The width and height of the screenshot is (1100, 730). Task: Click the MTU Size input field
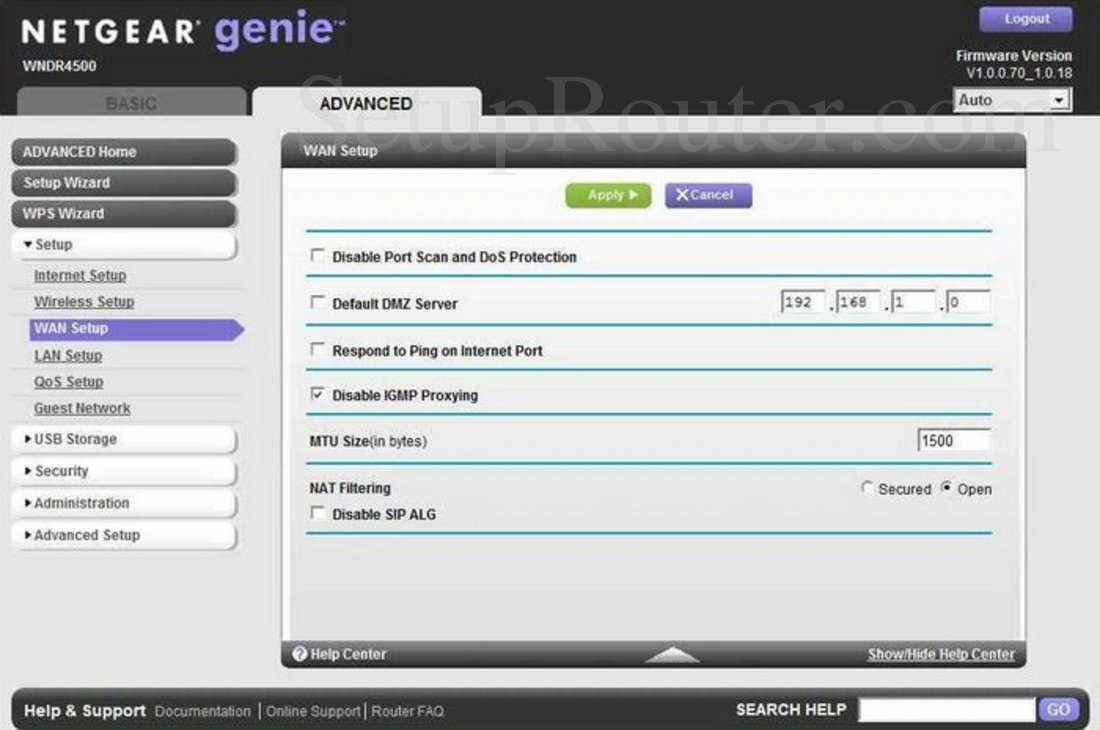click(x=952, y=440)
